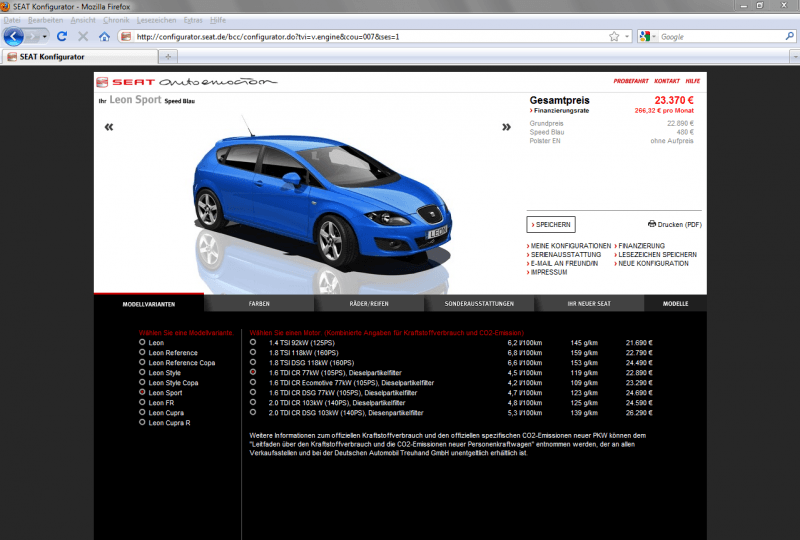Click the stop loading X icon
Image resolution: width=800 pixels, height=540 pixels.
click(83, 36)
